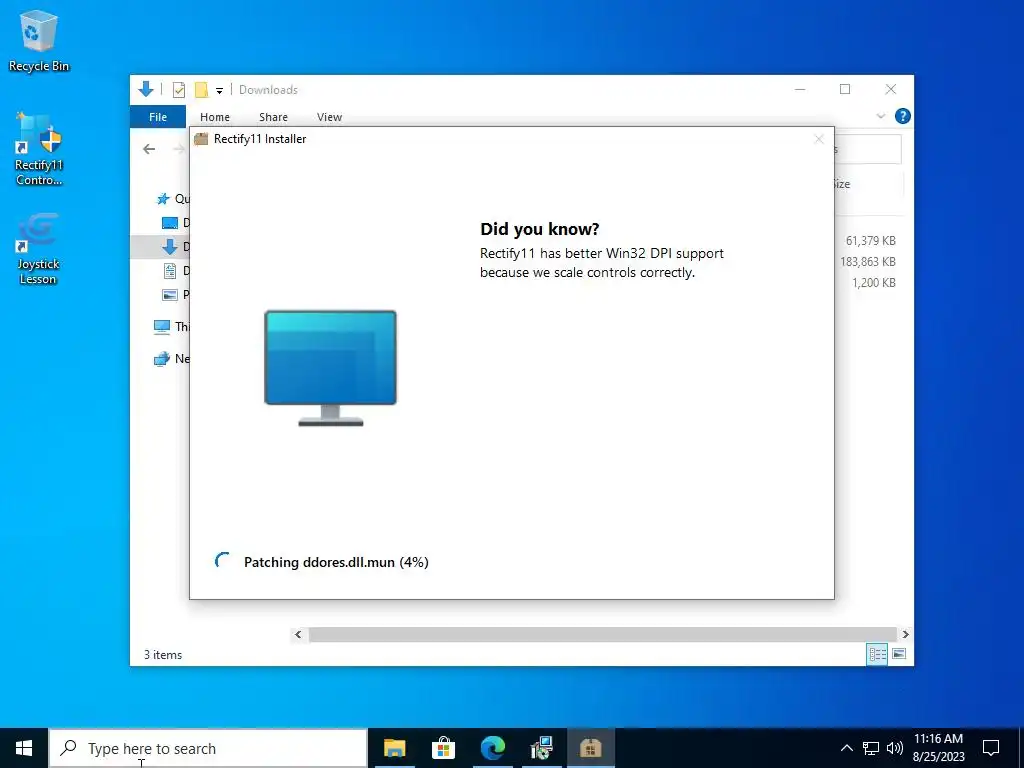
Task: Select This PC in navigation pane
Action: point(171,327)
